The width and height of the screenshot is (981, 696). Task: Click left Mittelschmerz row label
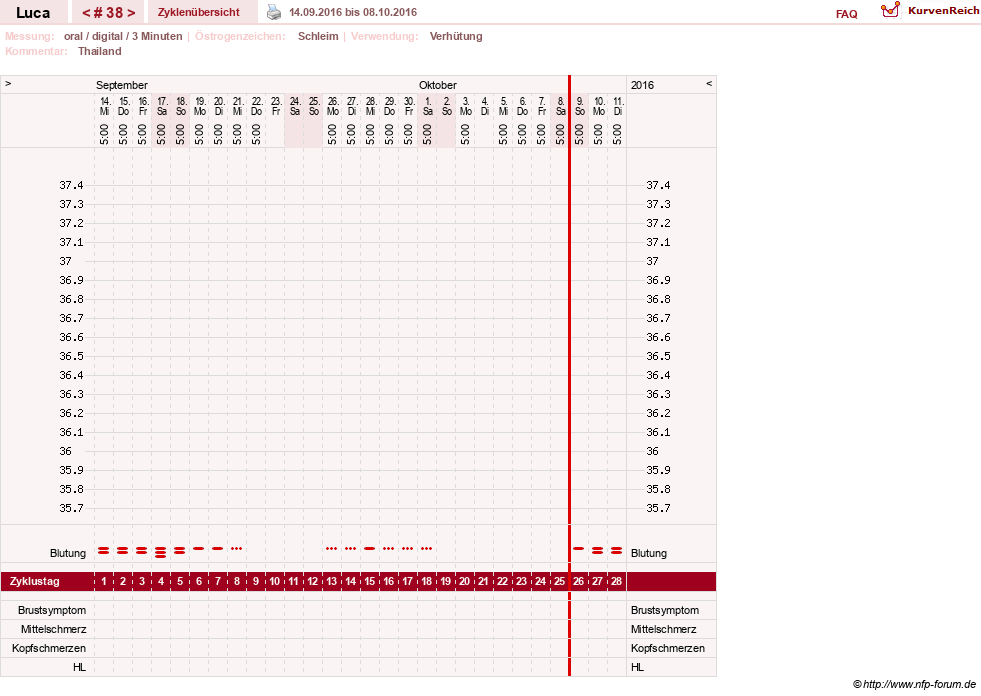(x=53, y=629)
